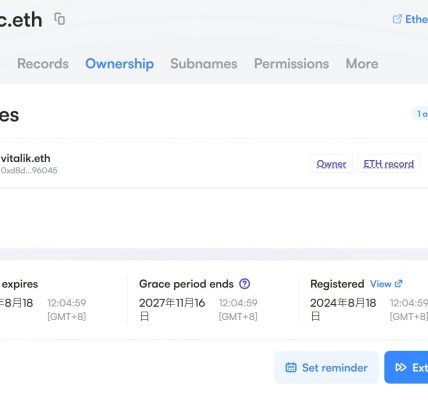This screenshot has height=400, width=428.
Task: Select vitalik.eth owner name
Action: point(26,158)
